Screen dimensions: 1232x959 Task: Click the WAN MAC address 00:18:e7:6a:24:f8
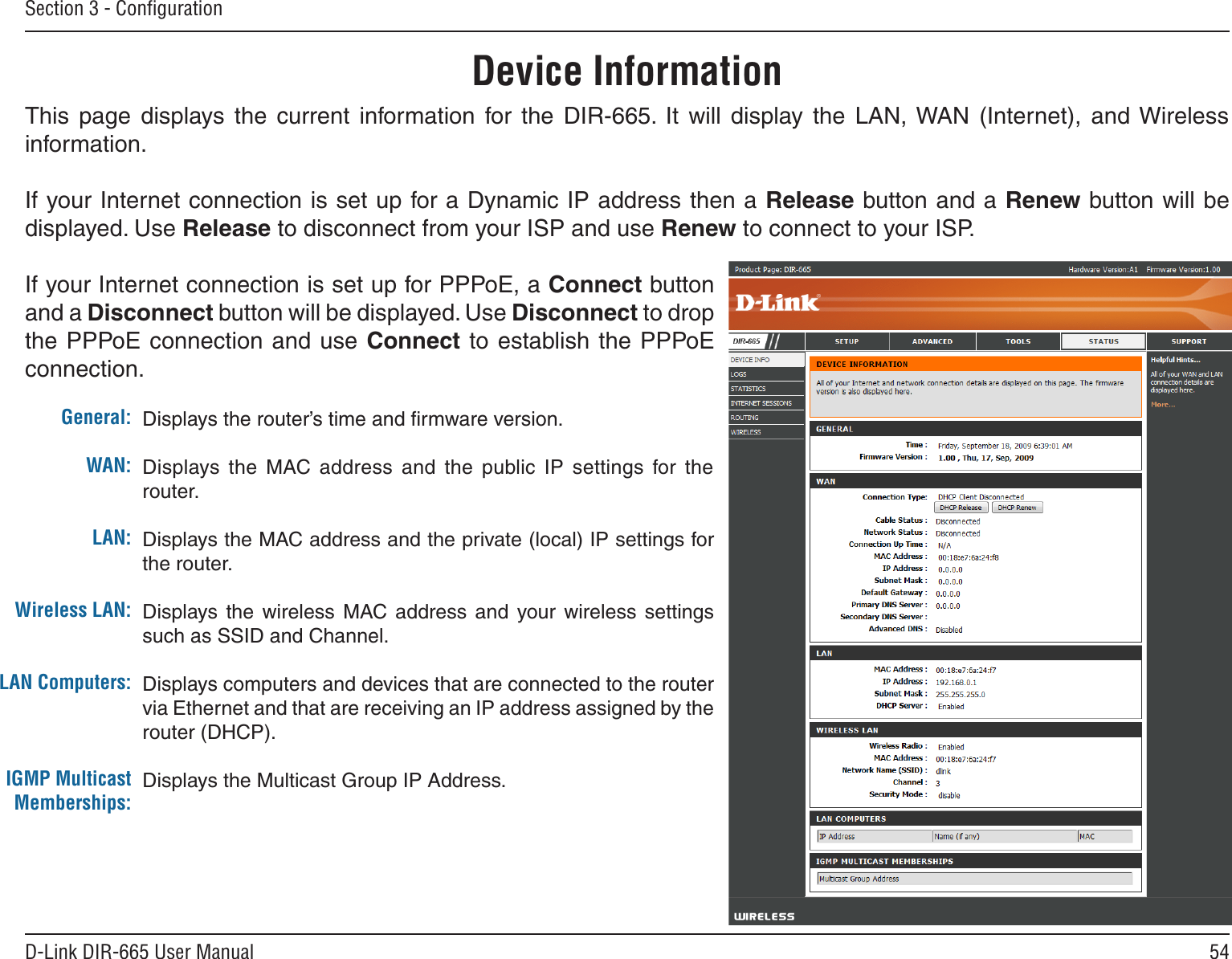968,557
